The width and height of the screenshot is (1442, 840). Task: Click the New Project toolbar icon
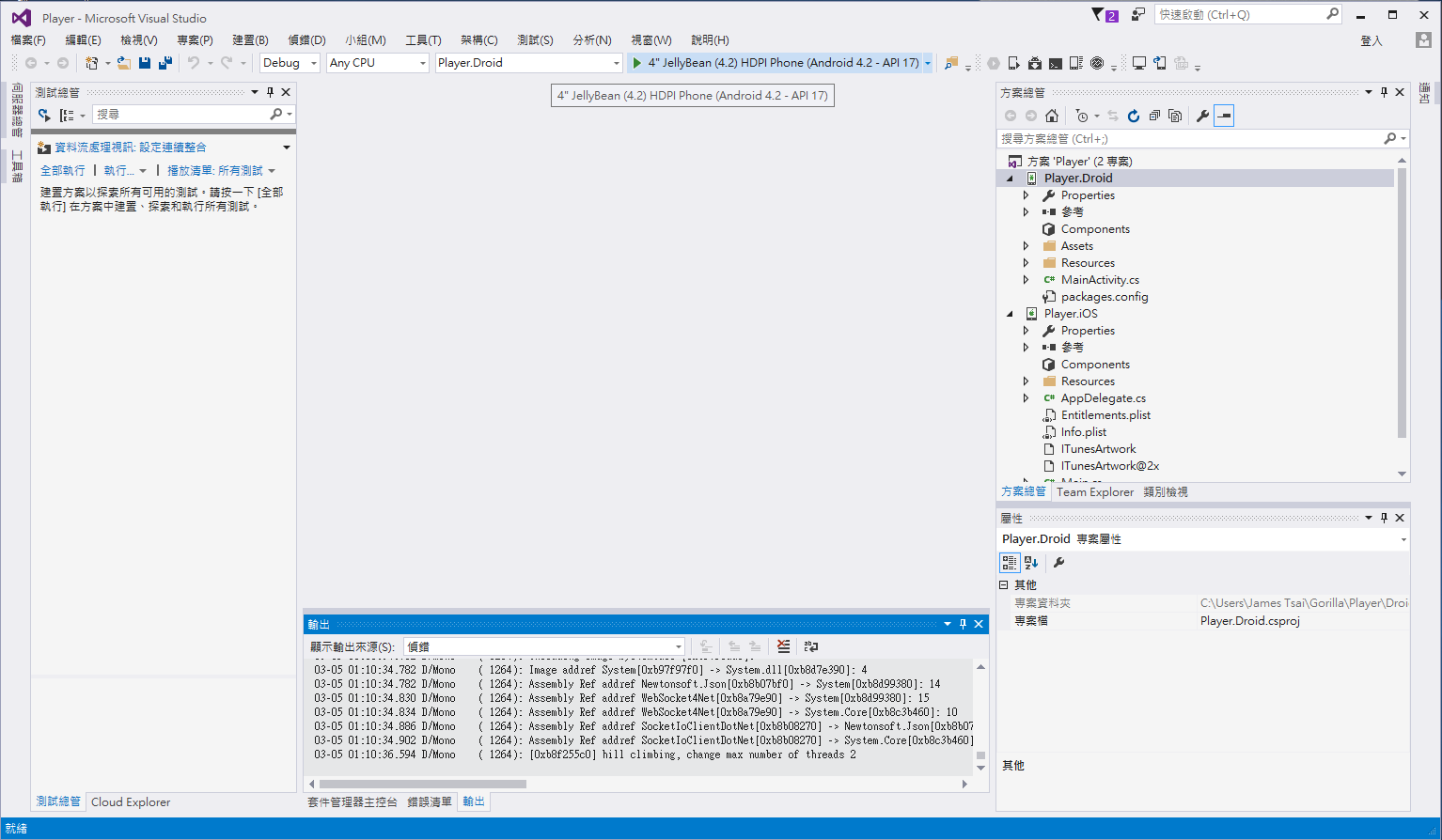click(x=91, y=63)
